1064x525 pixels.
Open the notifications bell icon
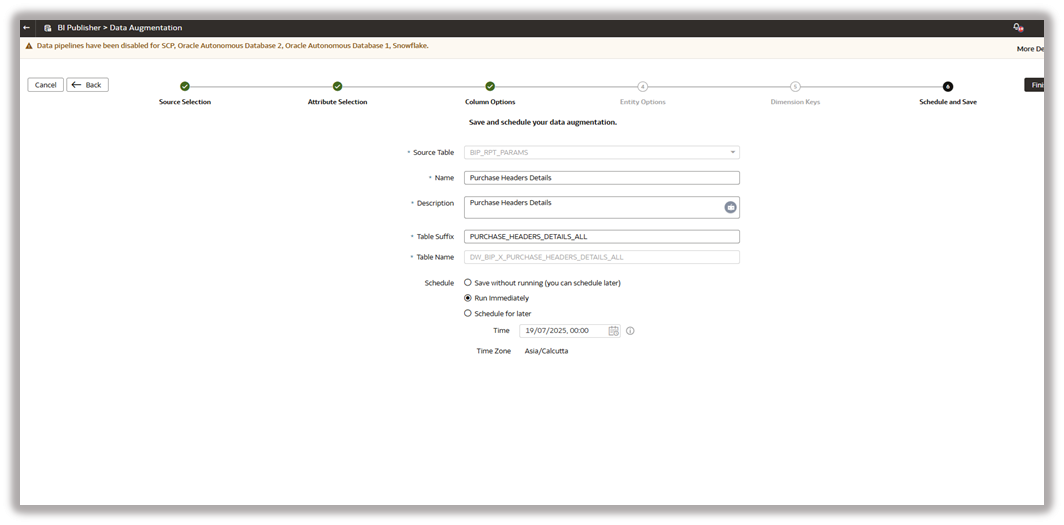click(x=1017, y=28)
